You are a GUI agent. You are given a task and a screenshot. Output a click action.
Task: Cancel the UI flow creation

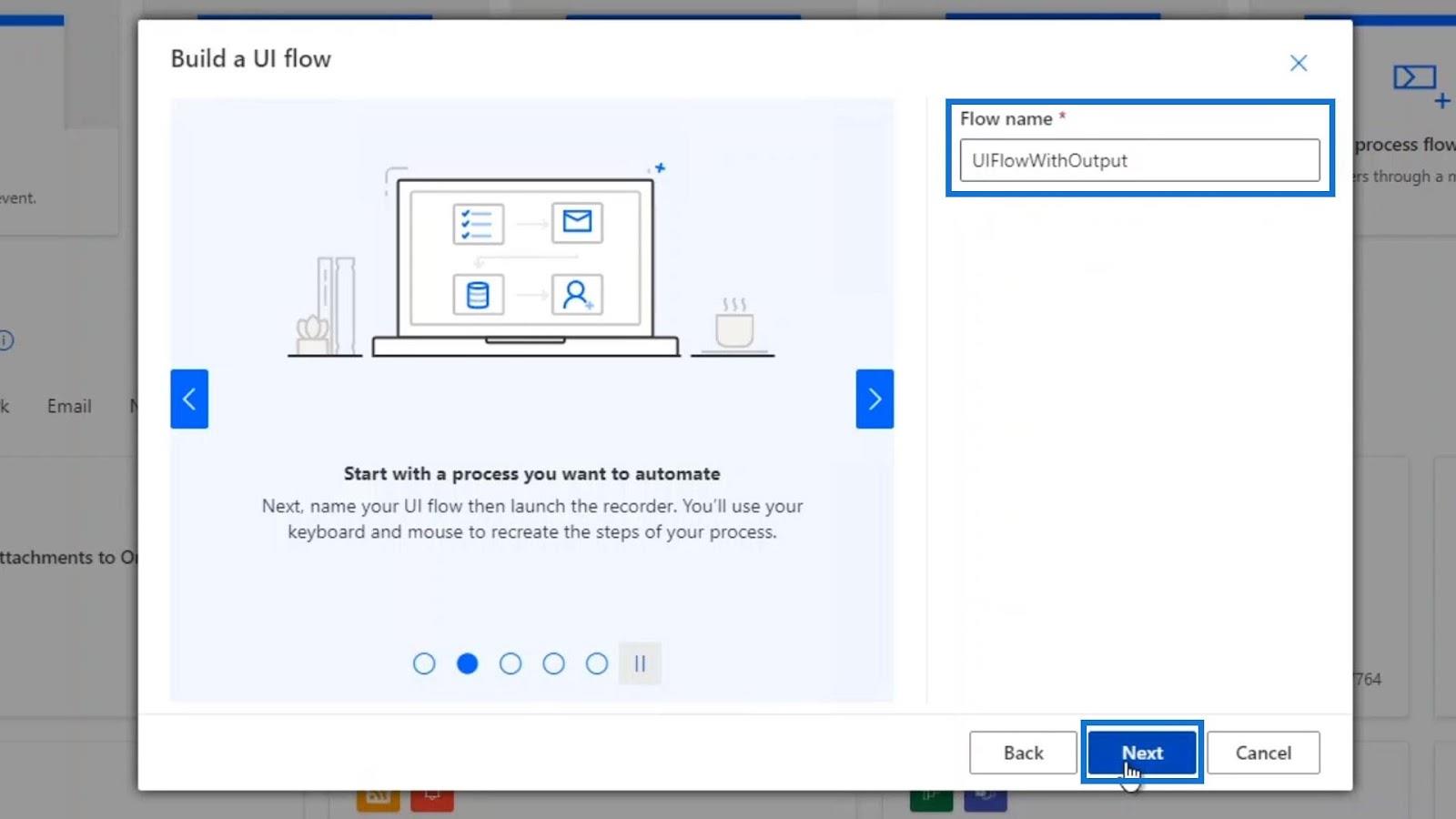coord(1263,753)
